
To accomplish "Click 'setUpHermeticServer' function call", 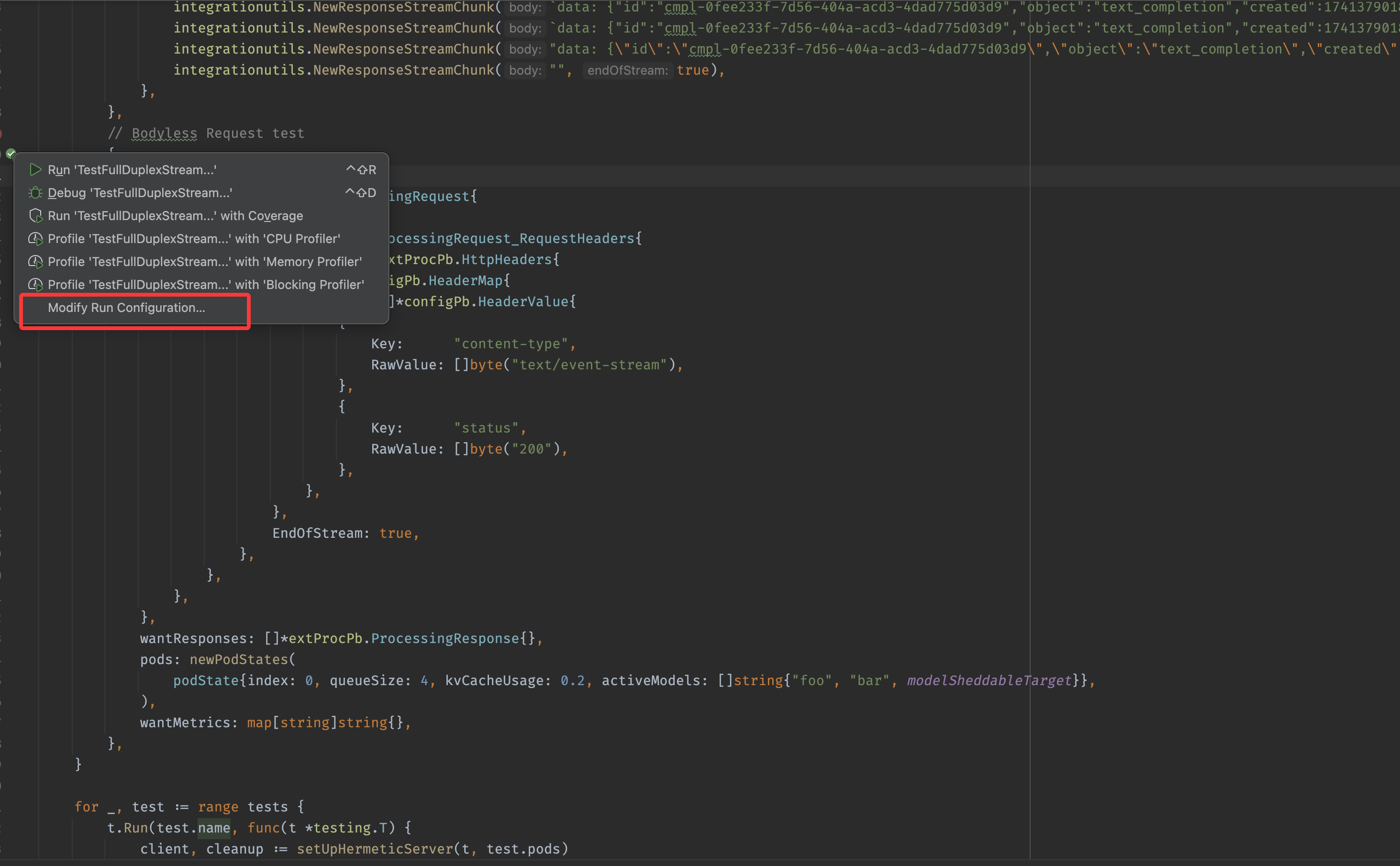I will click(375, 849).
